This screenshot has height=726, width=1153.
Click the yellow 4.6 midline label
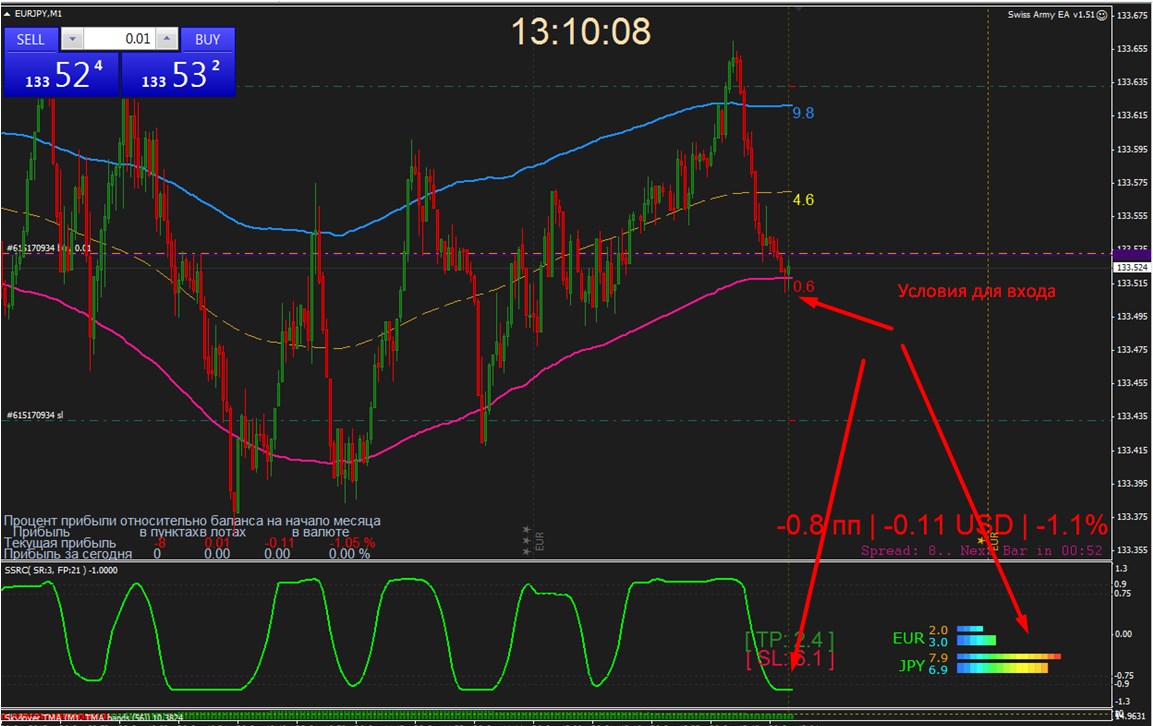pos(803,199)
